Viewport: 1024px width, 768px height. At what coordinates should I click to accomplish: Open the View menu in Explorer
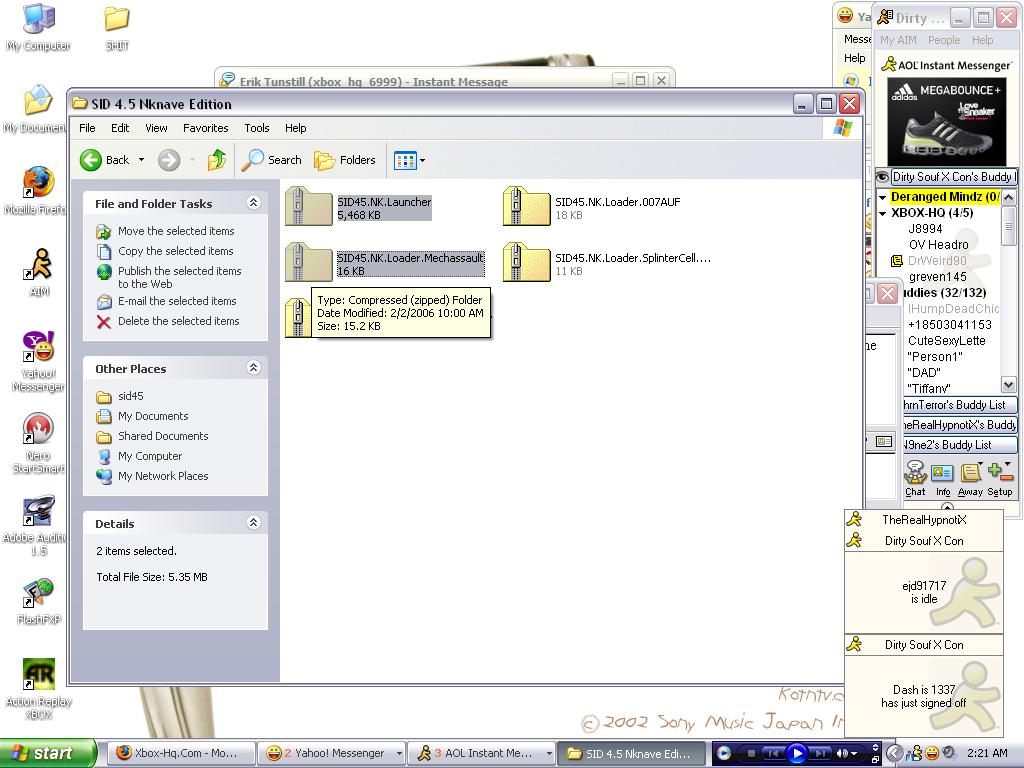(156, 128)
